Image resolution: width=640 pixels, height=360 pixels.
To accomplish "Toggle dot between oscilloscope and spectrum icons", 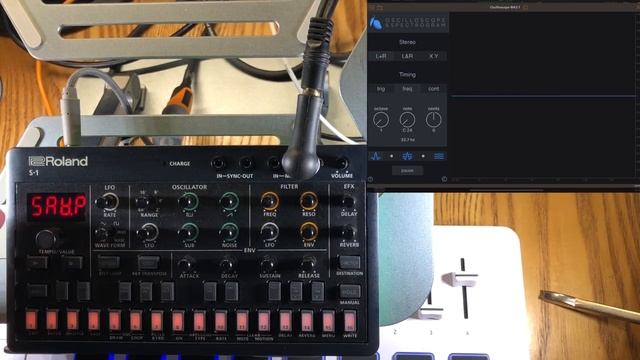I will point(391,156).
